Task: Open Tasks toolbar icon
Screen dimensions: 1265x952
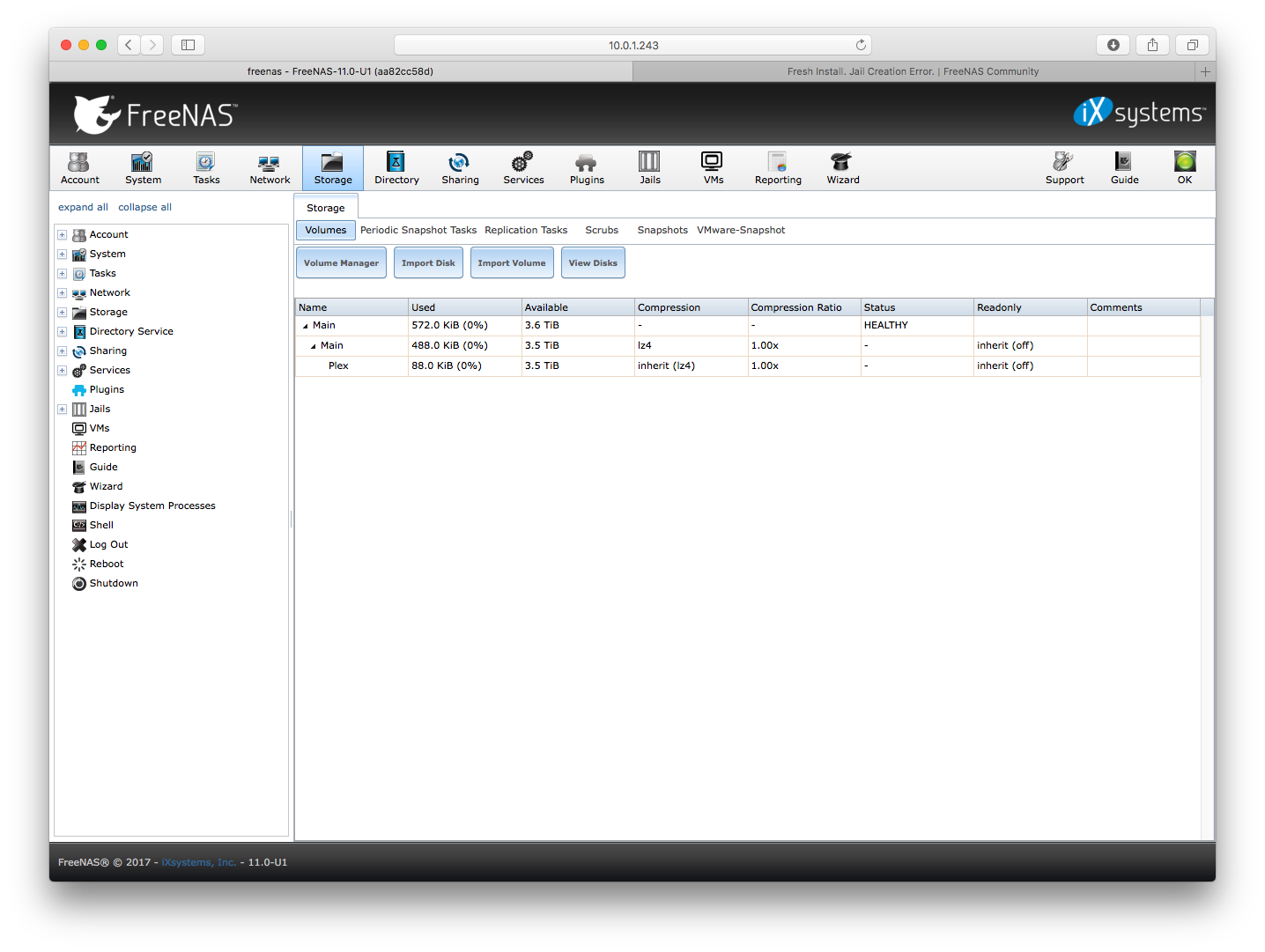Action: (x=206, y=167)
